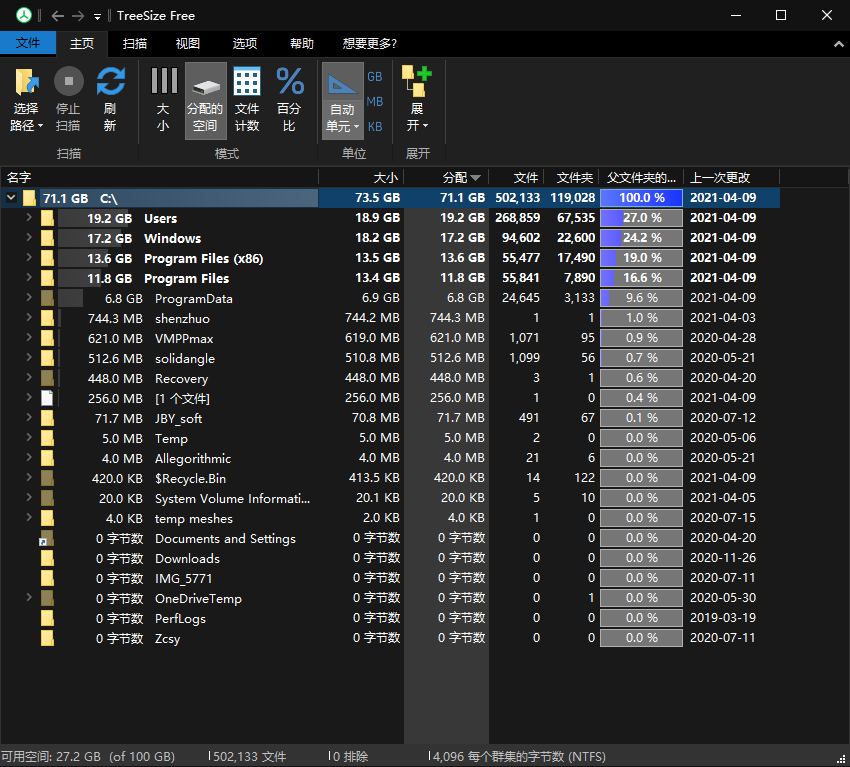Expand the Users folder tree node

coord(29,218)
